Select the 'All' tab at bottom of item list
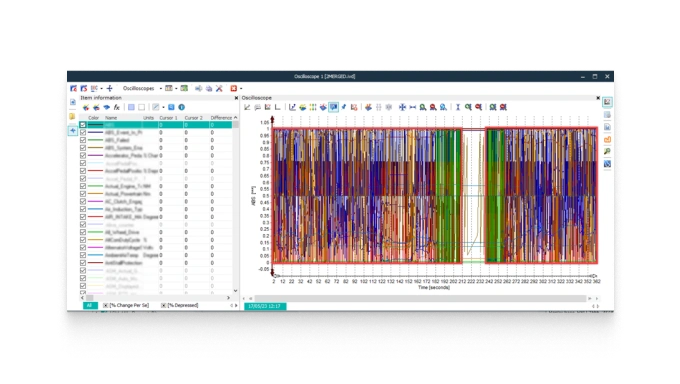 [89, 305]
